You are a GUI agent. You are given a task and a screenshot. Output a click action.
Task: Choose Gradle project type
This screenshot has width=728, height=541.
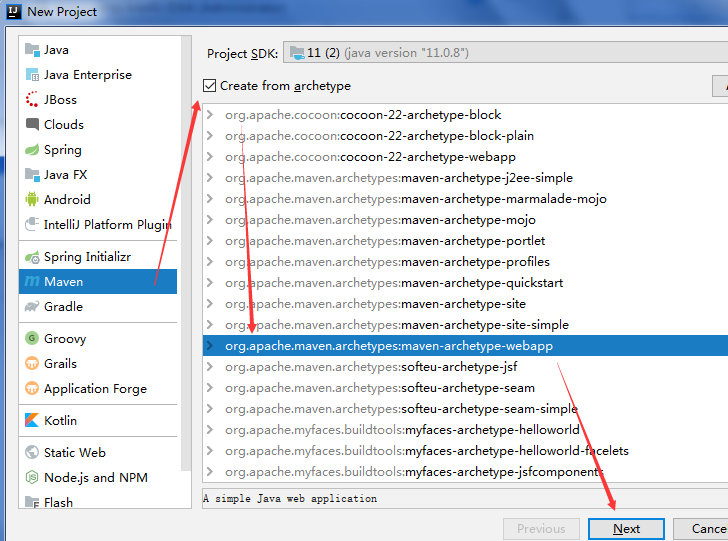coord(98,306)
